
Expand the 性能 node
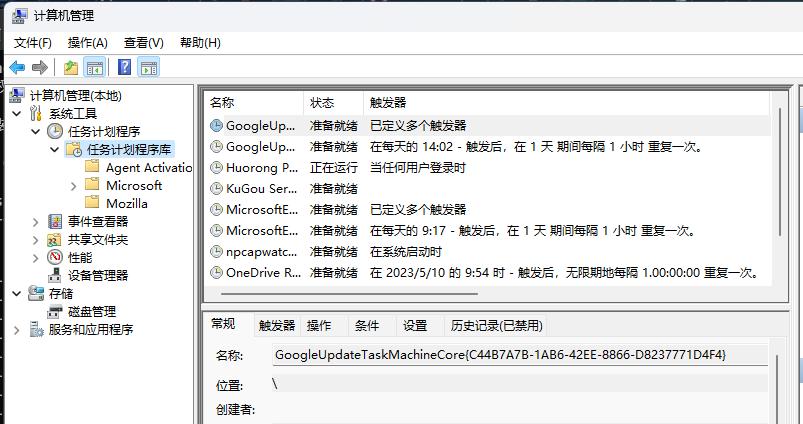[x=35, y=258]
